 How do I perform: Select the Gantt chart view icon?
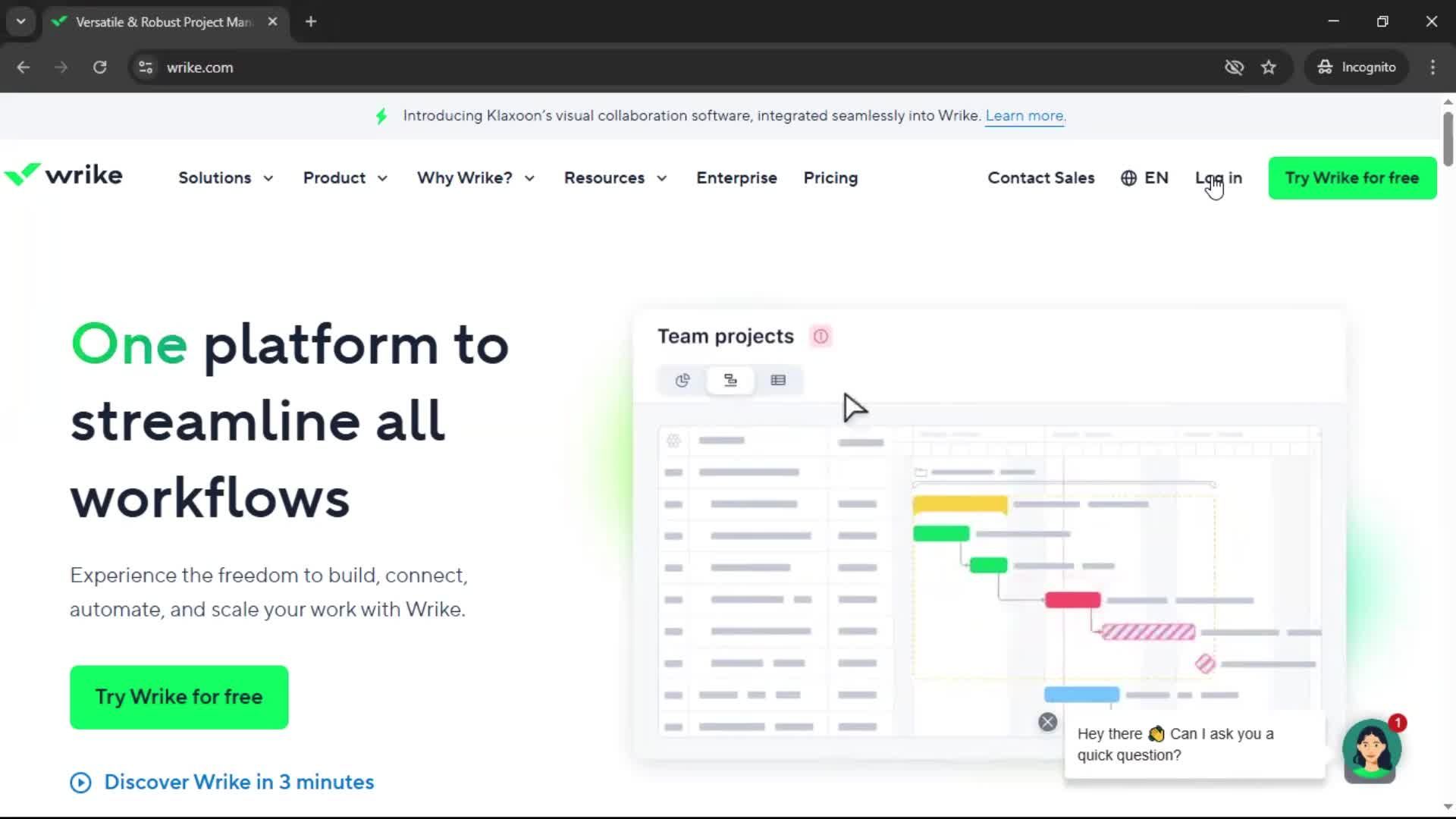point(730,380)
